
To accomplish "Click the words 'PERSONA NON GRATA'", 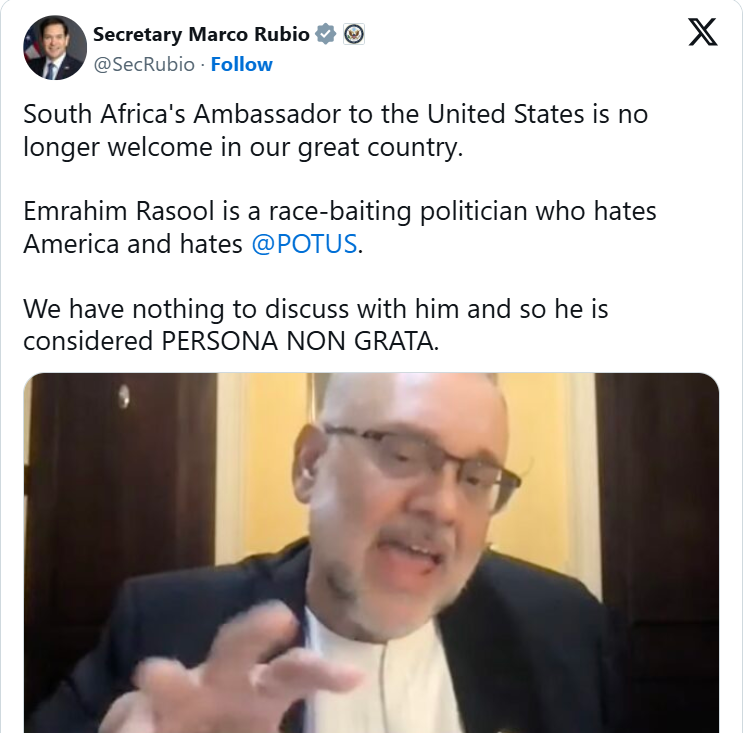I will [x=299, y=341].
